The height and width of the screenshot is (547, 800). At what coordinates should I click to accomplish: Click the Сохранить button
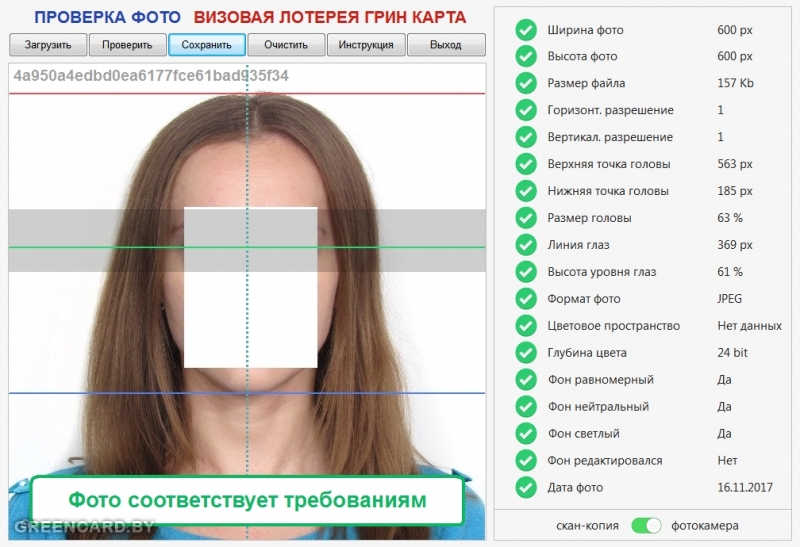[x=207, y=45]
